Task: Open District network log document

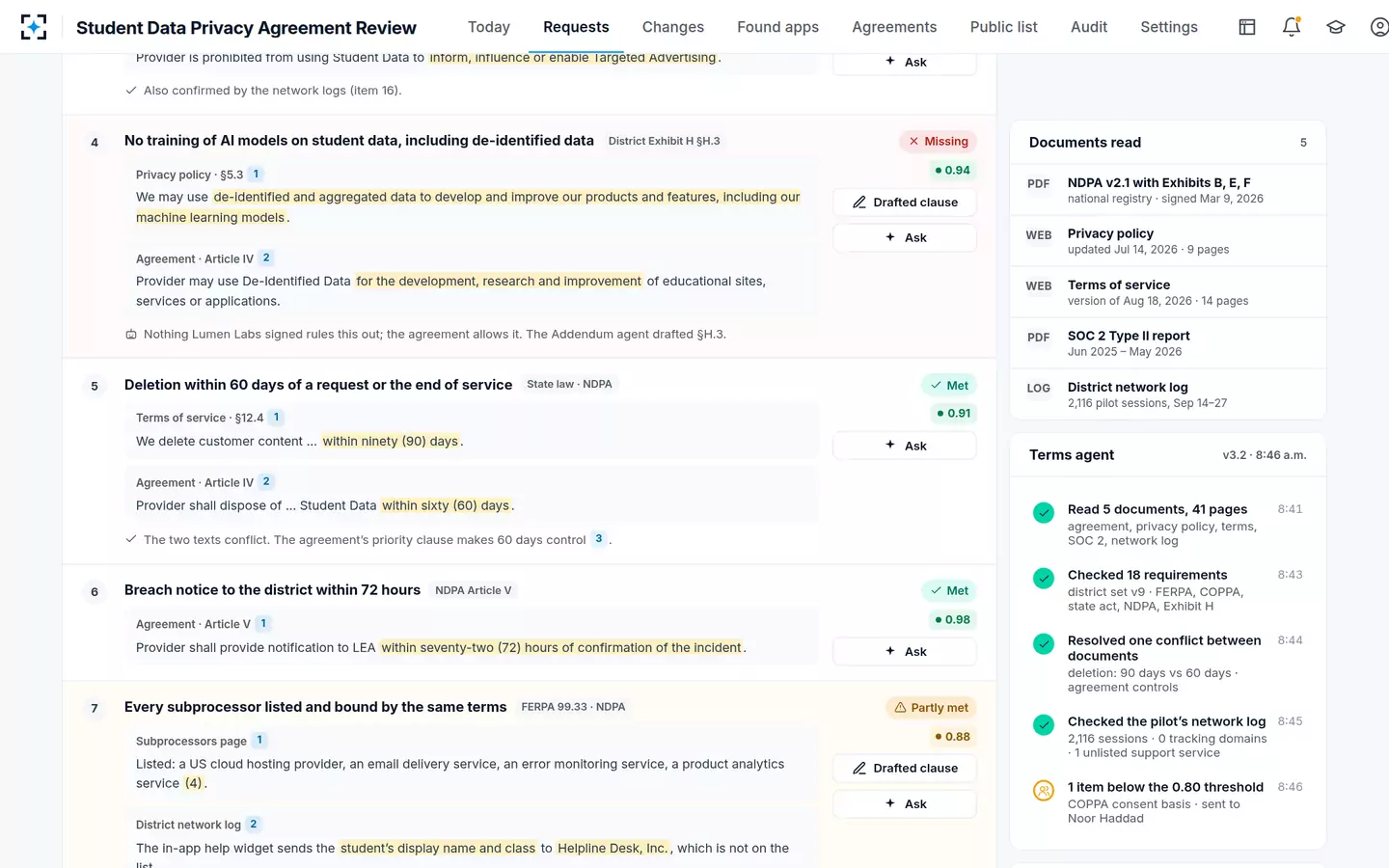Action: coord(1168,394)
